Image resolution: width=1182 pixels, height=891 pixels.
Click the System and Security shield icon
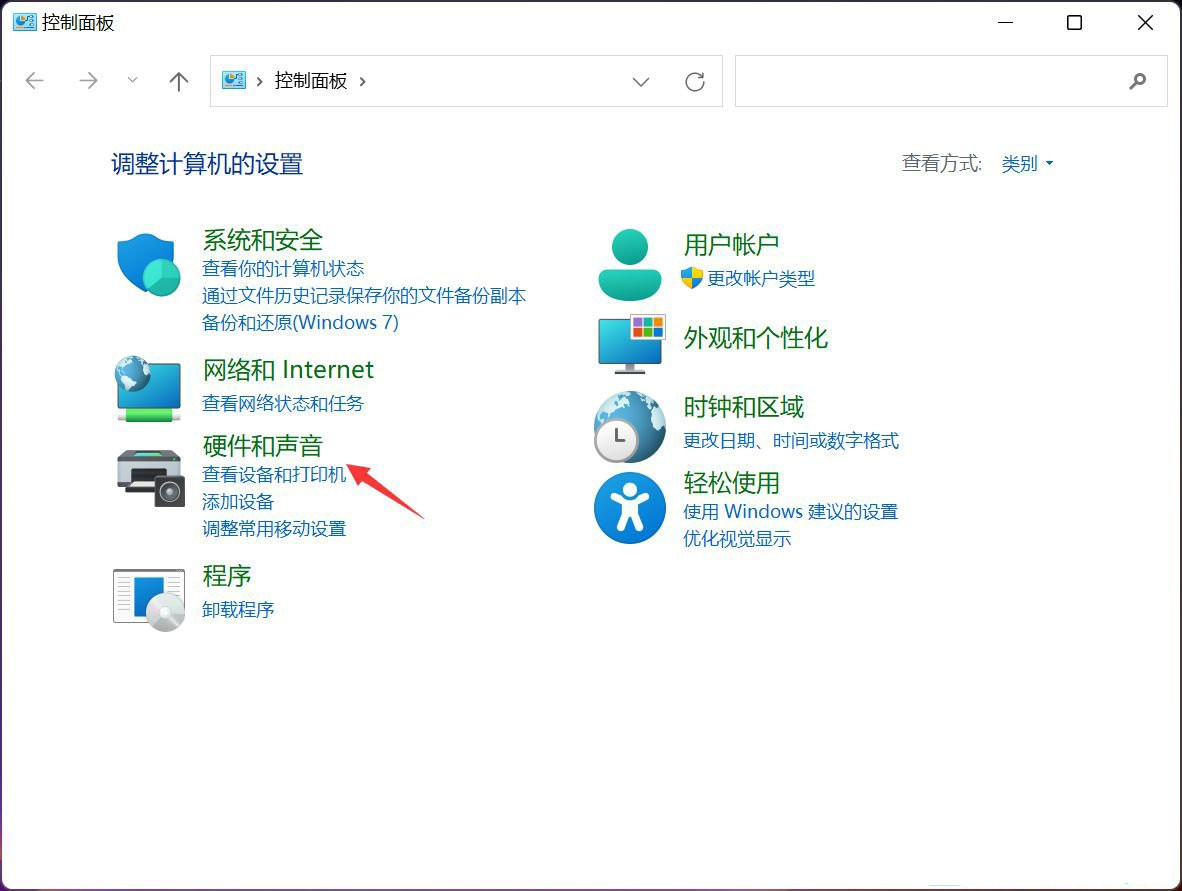point(147,265)
